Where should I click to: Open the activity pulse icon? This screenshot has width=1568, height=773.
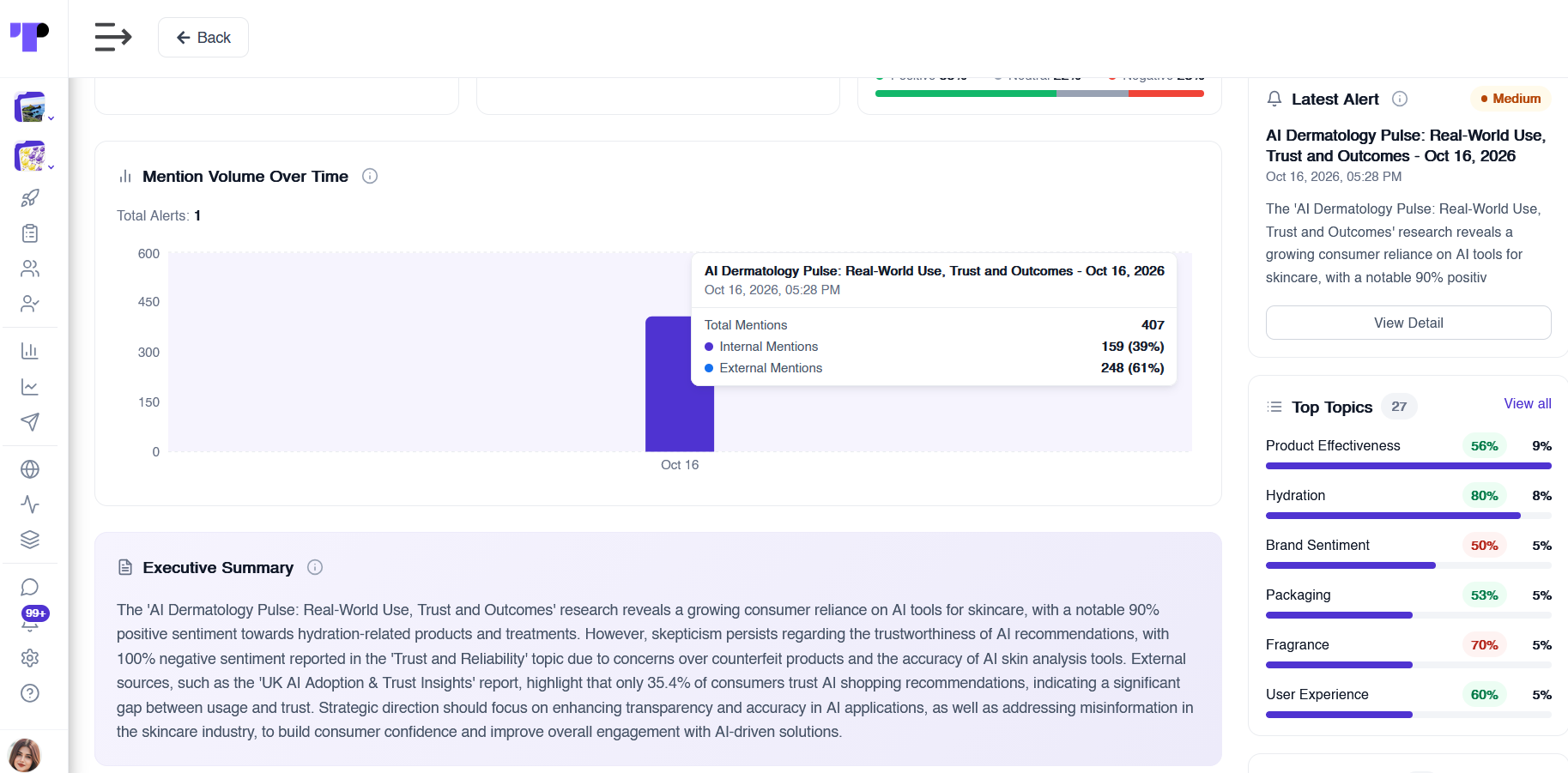click(30, 504)
